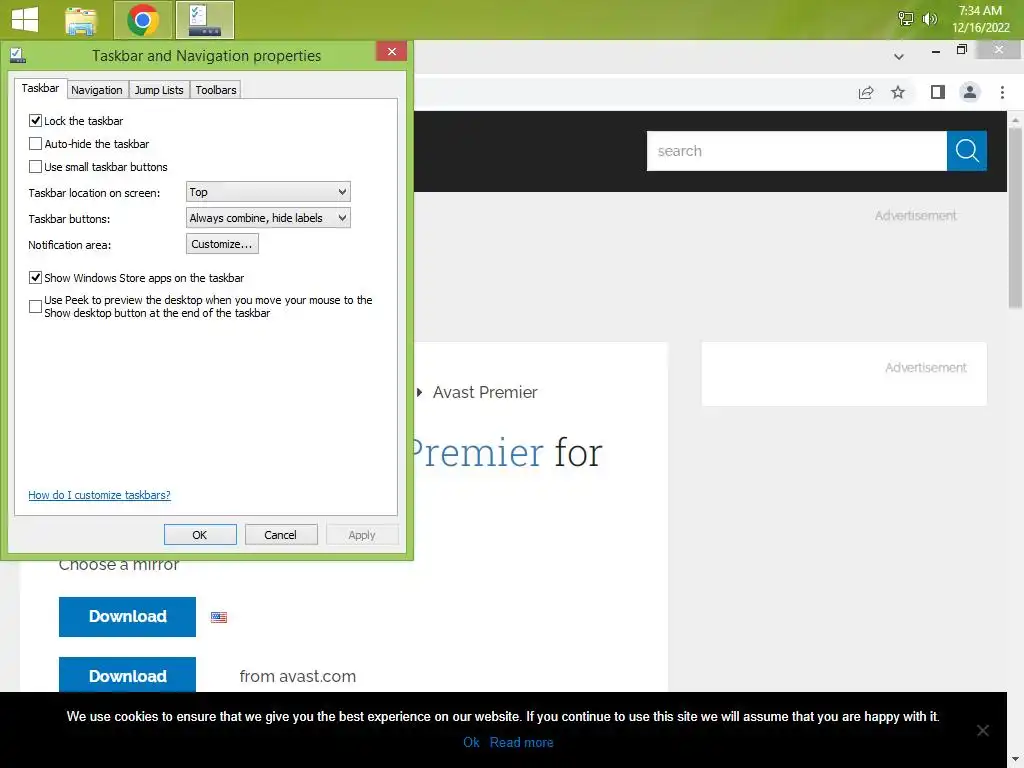Switch to the Toolbars tab

pos(216,90)
